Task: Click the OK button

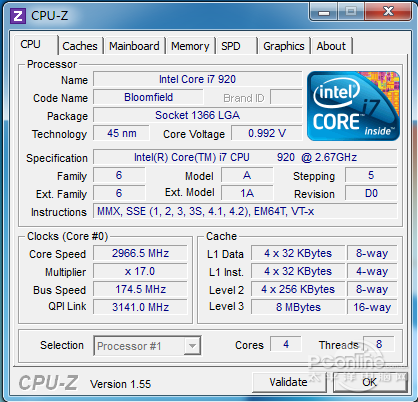Action: [x=370, y=382]
